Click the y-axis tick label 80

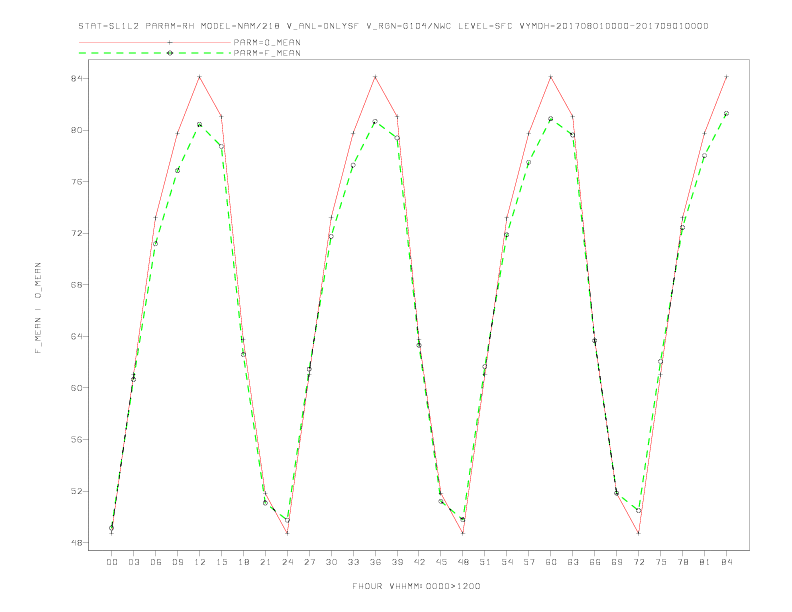click(77, 130)
